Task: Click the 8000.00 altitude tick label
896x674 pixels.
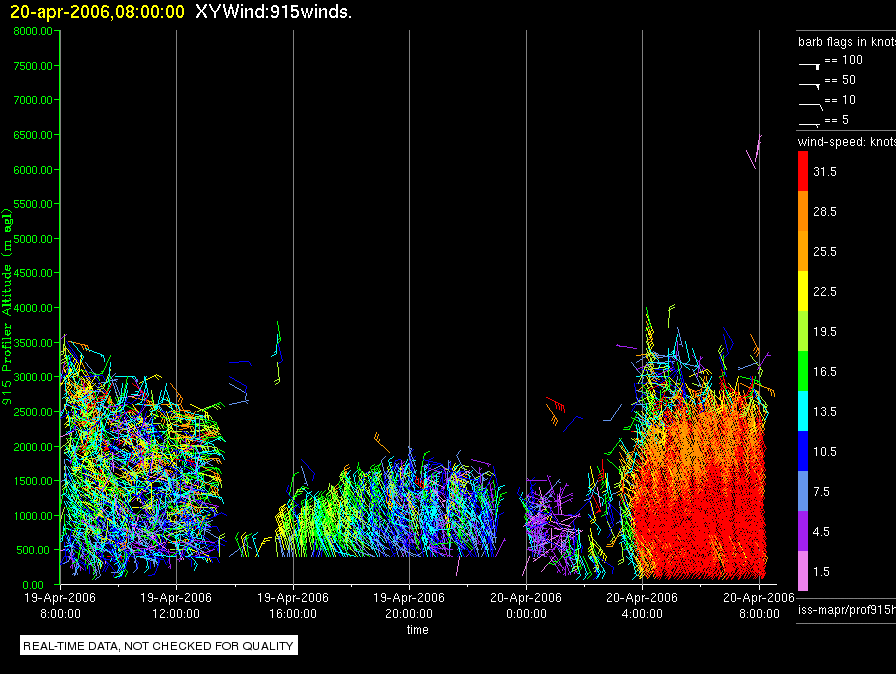Action: (x=33, y=31)
